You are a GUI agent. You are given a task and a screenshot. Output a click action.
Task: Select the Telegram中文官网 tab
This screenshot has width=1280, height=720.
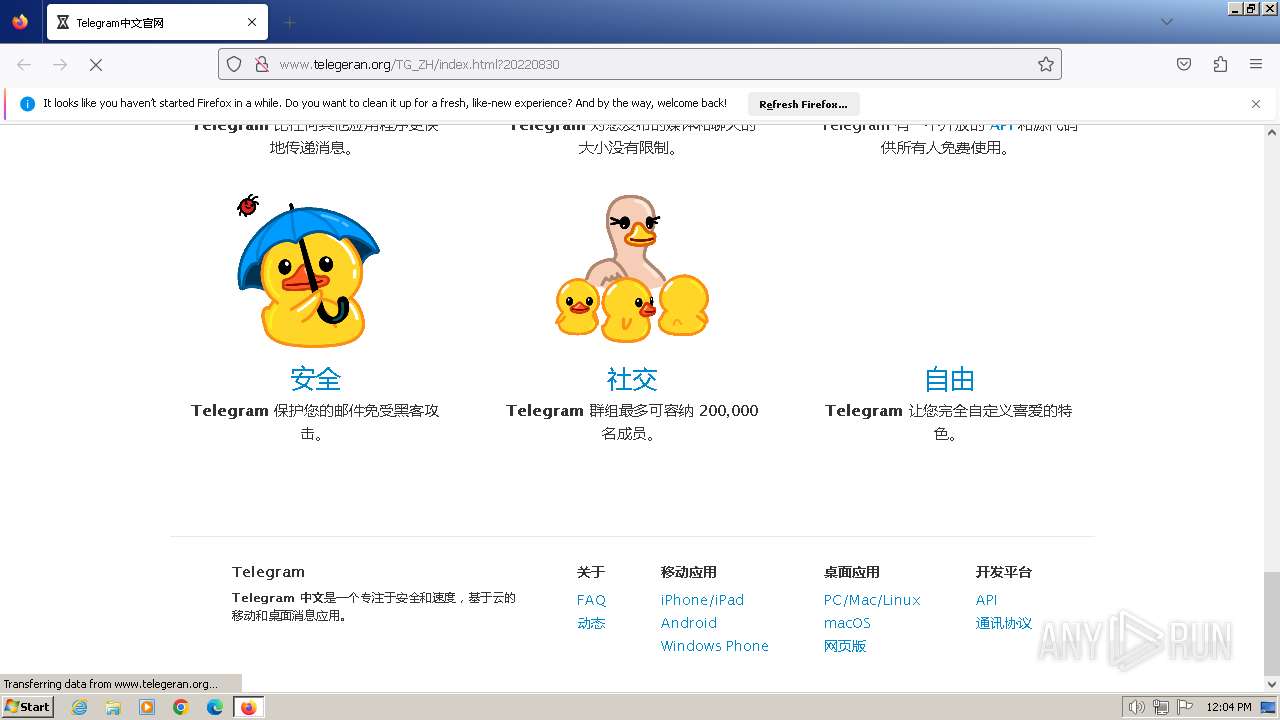coord(156,22)
